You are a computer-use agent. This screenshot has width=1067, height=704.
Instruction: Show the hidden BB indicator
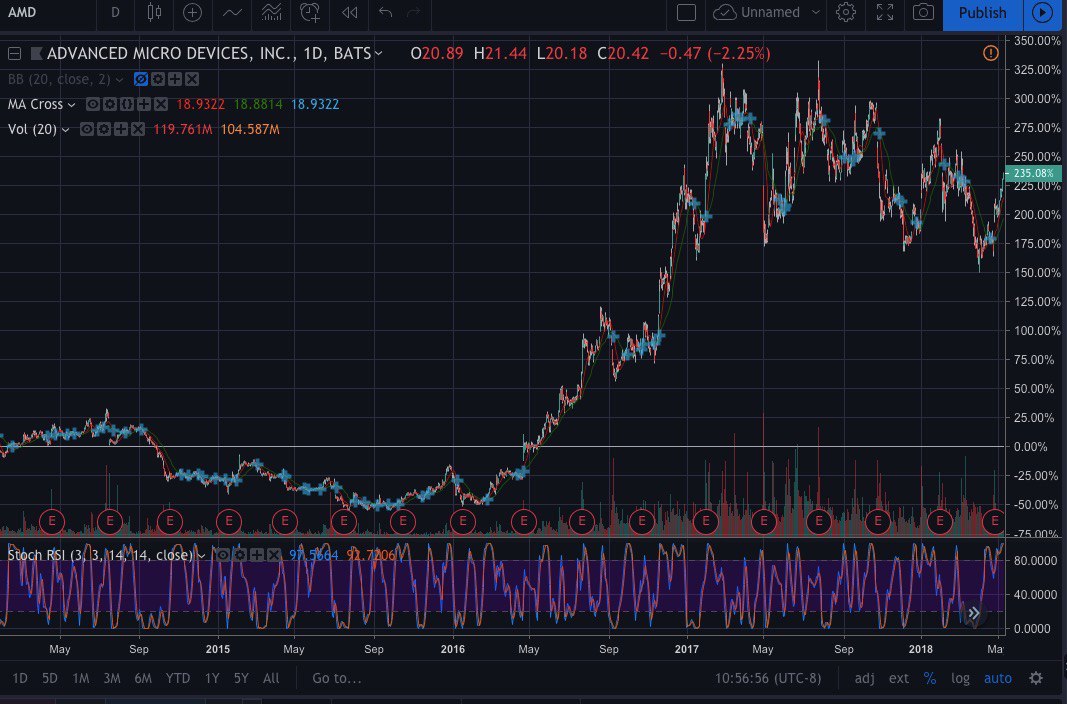pyautogui.click(x=141, y=79)
